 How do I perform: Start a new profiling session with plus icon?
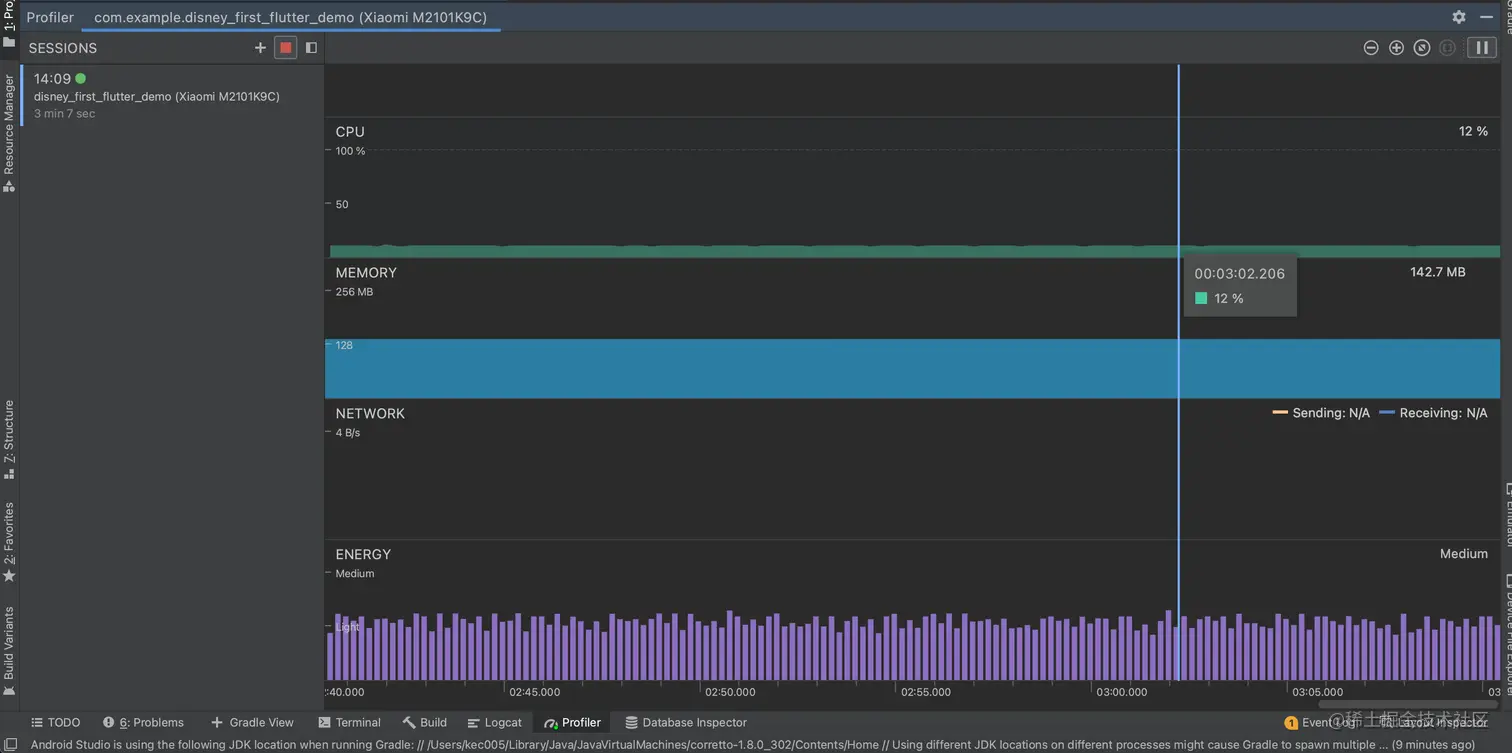click(x=260, y=47)
